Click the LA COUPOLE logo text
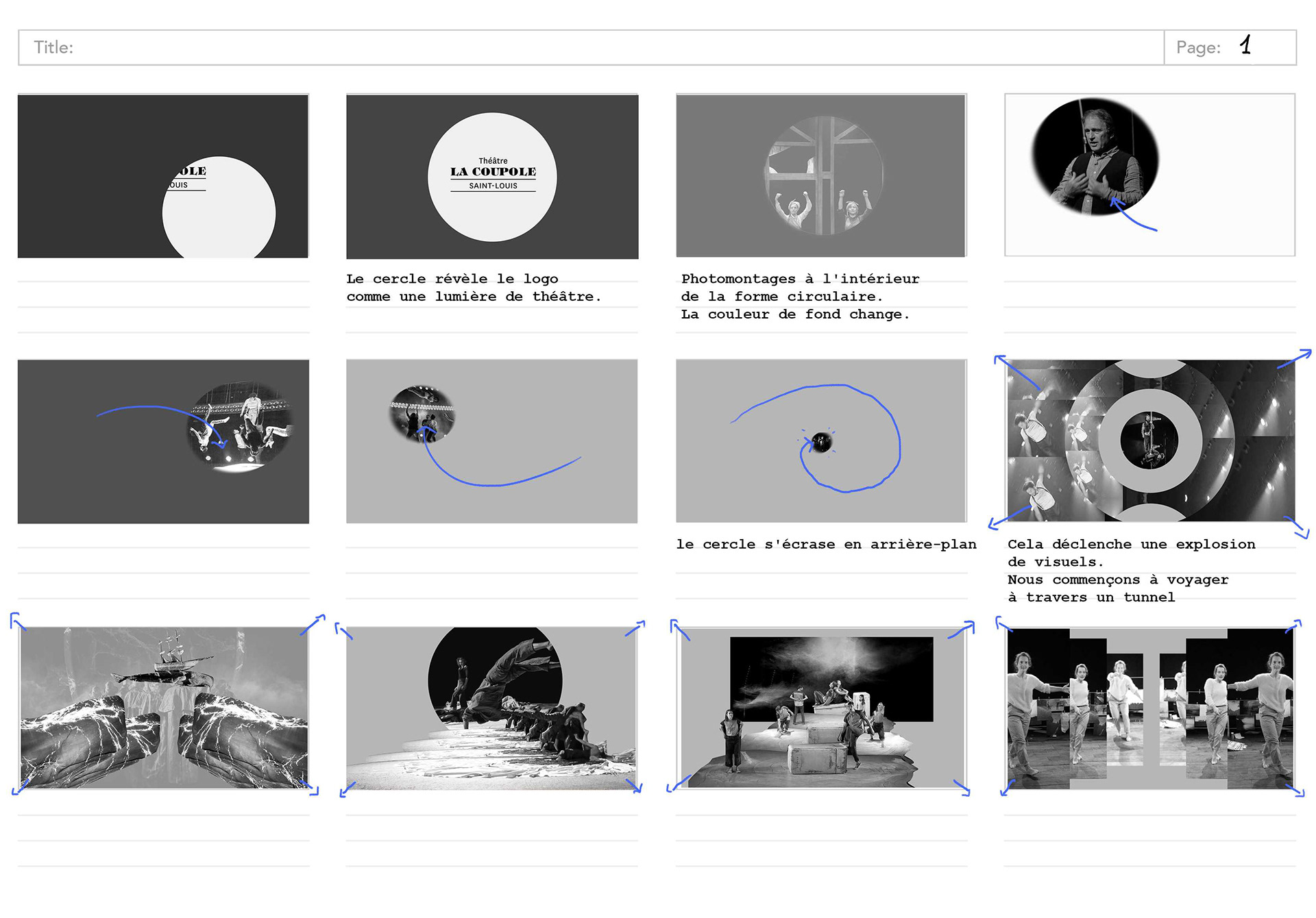The width and height of the screenshot is (1316, 918). click(x=493, y=172)
